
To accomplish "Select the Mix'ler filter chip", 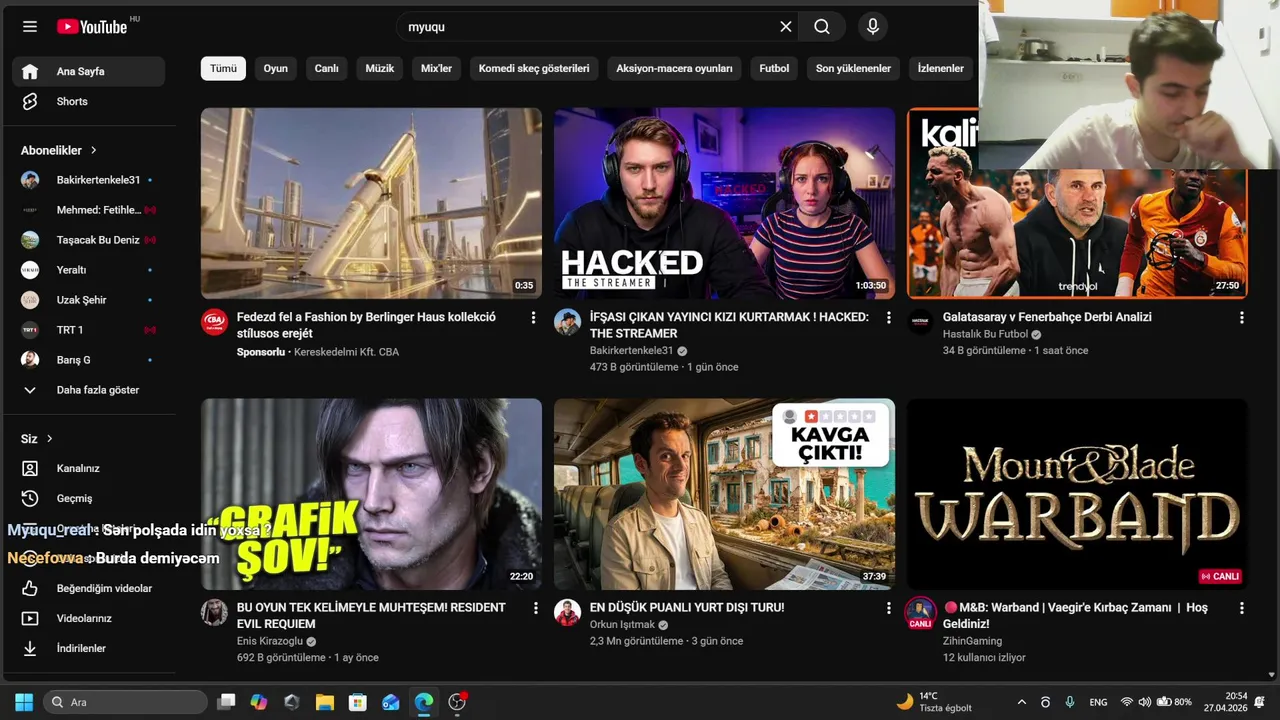I will click(x=437, y=68).
